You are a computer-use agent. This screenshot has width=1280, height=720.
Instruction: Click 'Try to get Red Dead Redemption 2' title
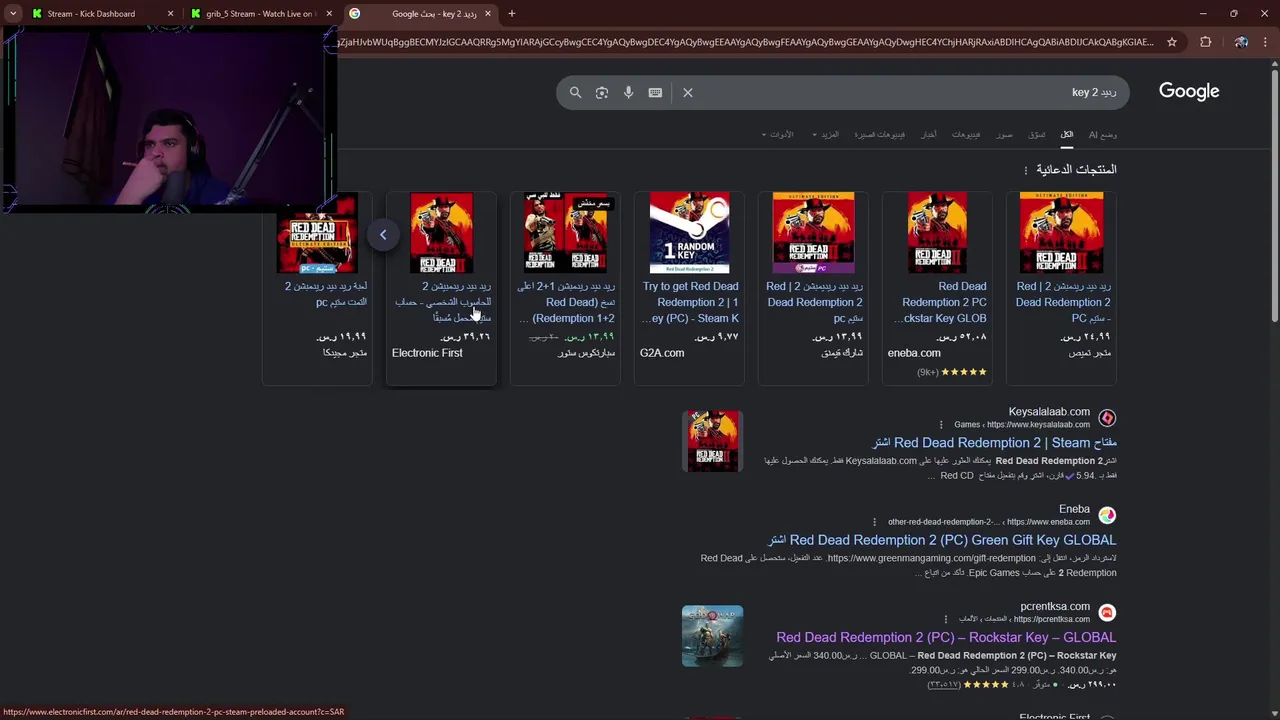tap(690, 302)
